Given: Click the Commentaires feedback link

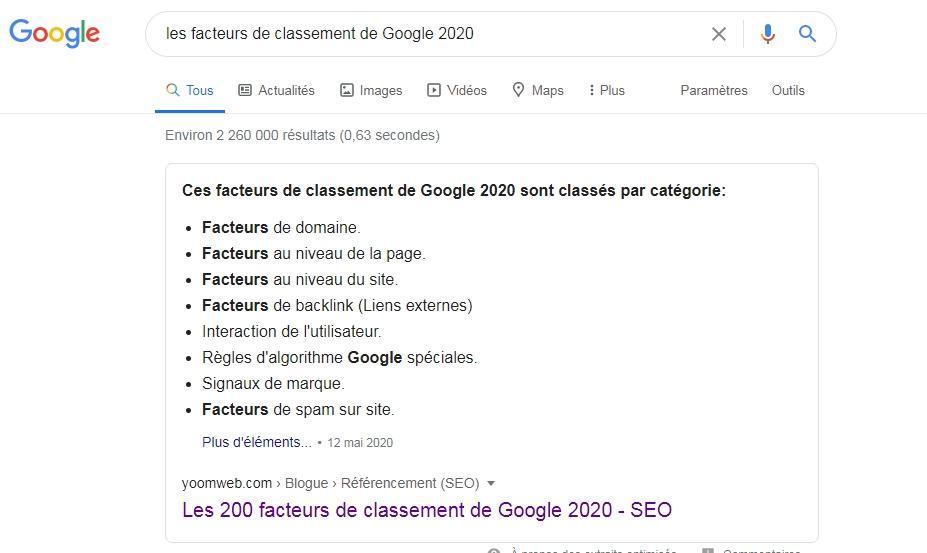Looking at the screenshot, I should click(x=760, y=550).
